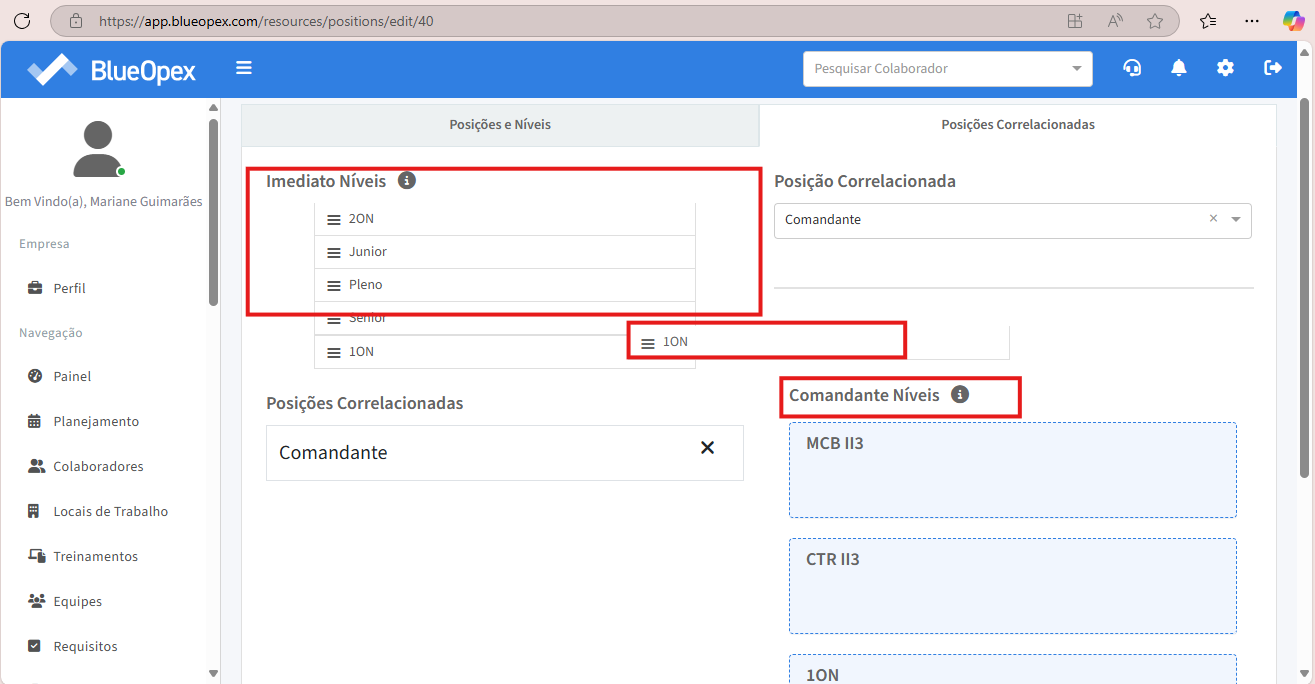Click the browser favorites star icon

pos(1155,21)
